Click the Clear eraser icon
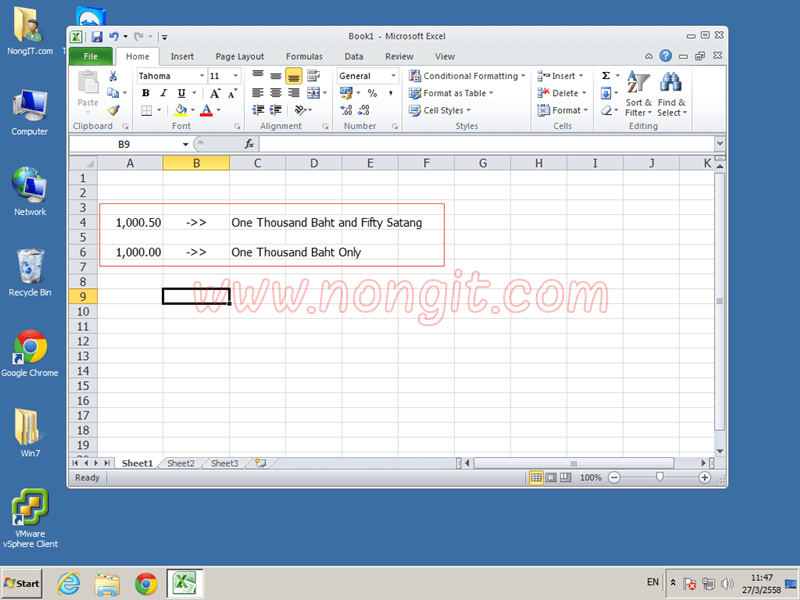 (x=606, y=110)
